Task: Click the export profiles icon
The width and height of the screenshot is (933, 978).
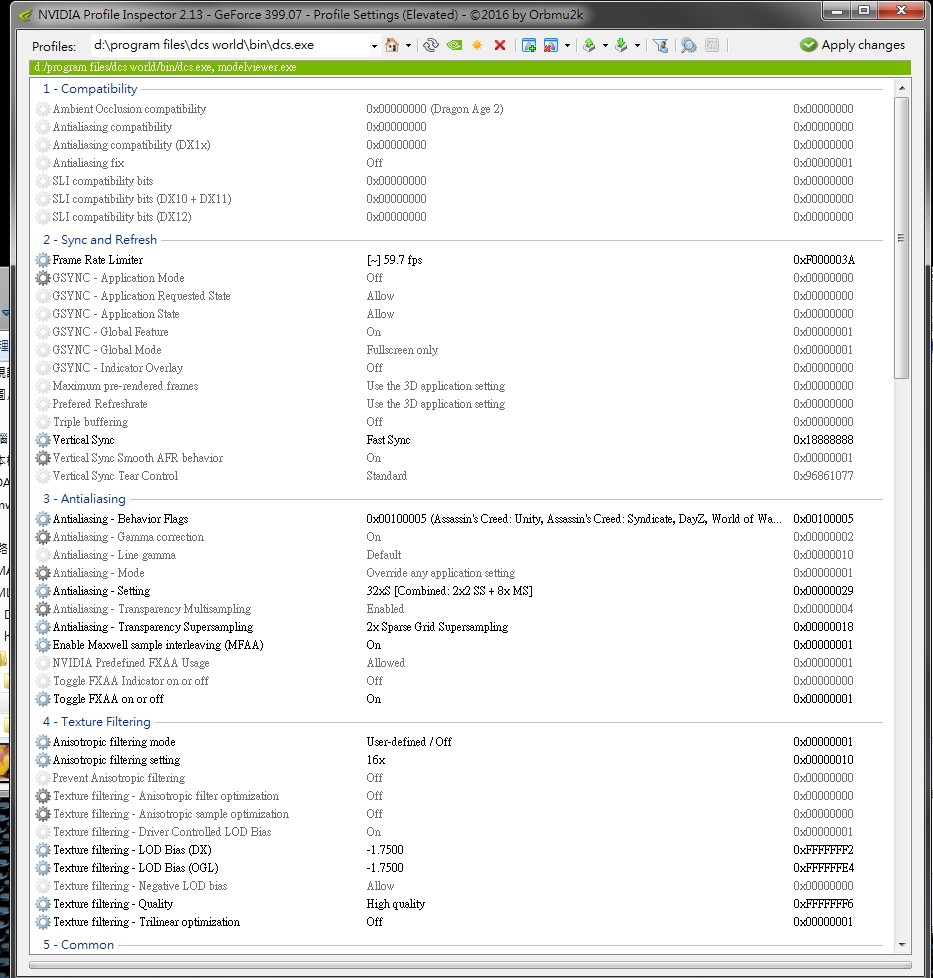Action: click(x=589, y=45)
